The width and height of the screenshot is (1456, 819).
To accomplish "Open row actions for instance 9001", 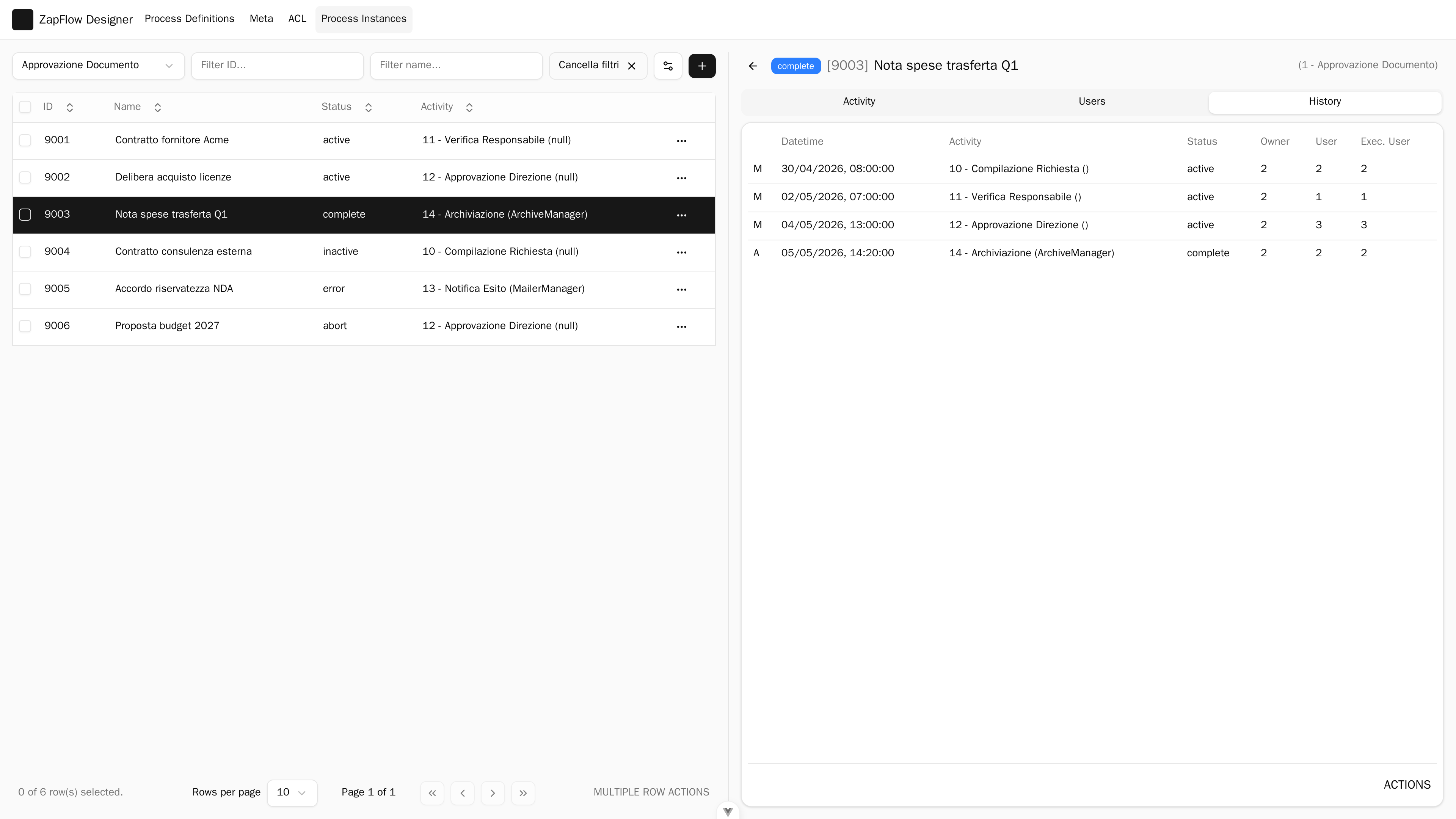I will click(682, 141).
